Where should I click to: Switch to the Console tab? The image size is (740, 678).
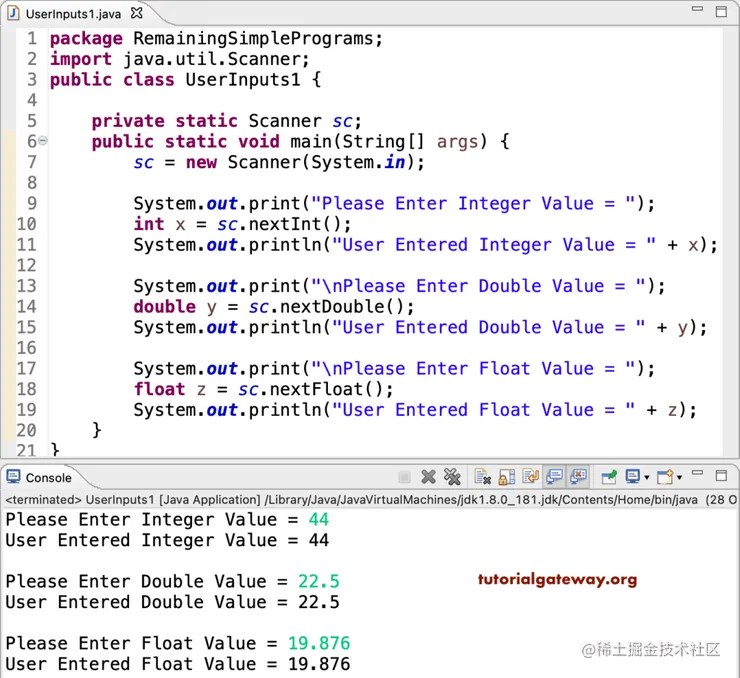[48, 478]
